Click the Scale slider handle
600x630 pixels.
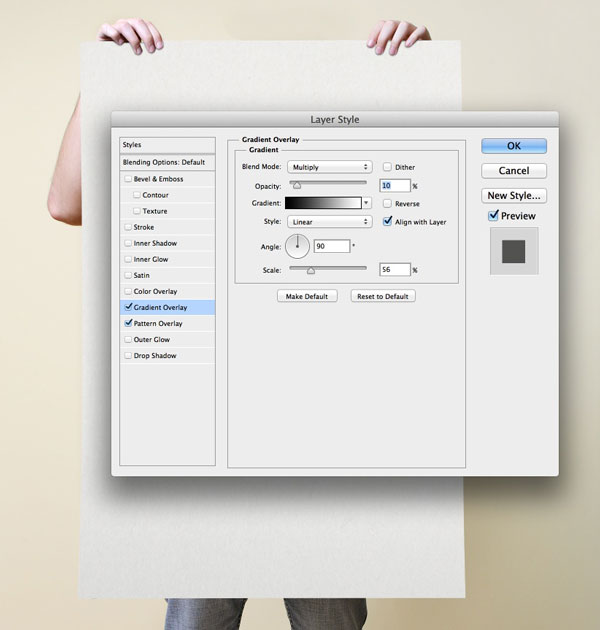tap(311, 270)
